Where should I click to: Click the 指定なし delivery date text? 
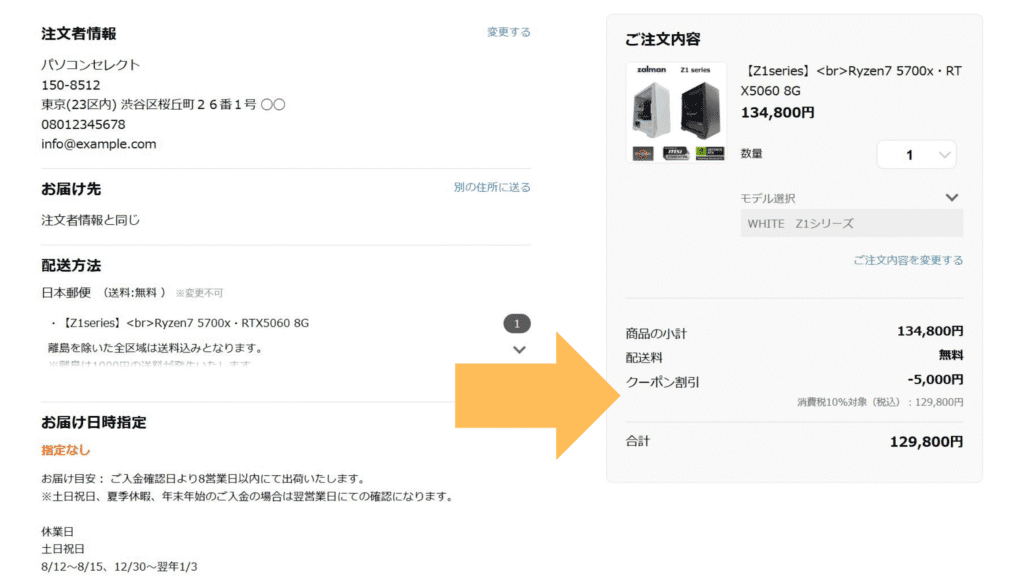point(66,451)
